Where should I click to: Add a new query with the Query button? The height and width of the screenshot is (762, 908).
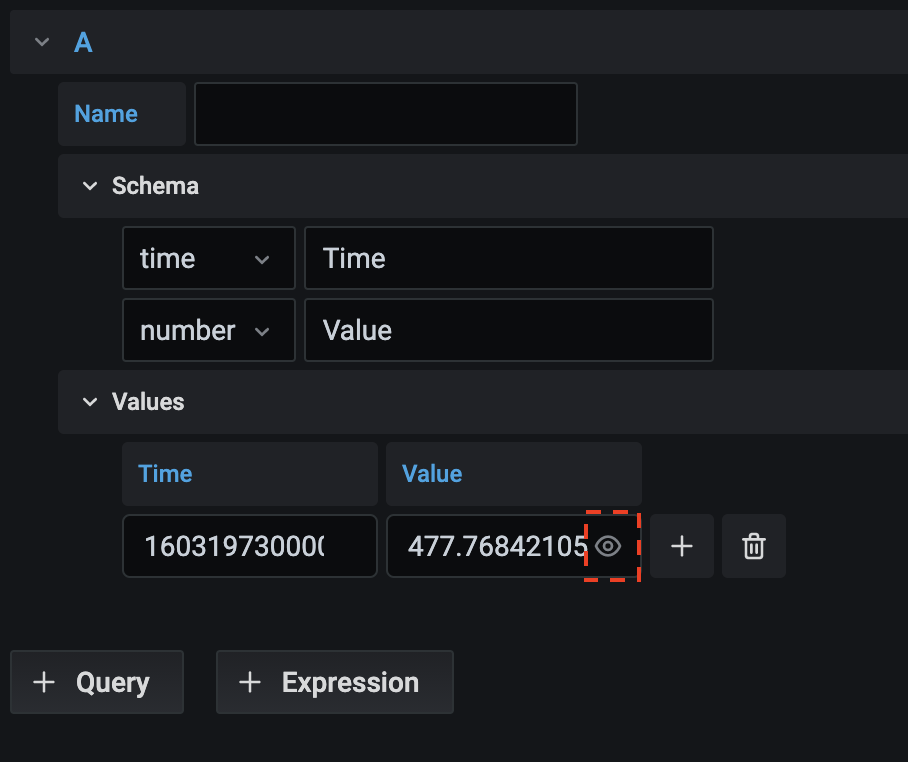click(x=96, y=682)
